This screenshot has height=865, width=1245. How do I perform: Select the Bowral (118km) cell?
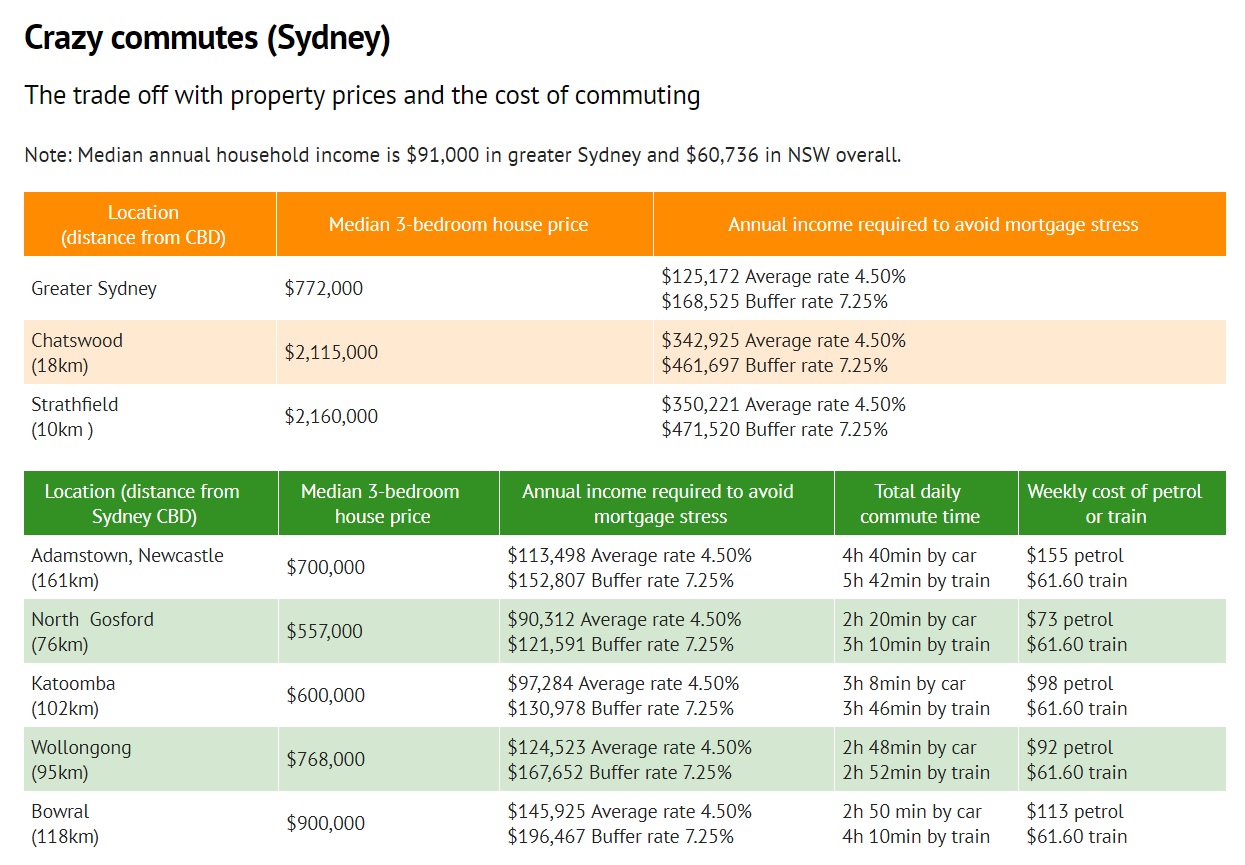pos(151,824)
